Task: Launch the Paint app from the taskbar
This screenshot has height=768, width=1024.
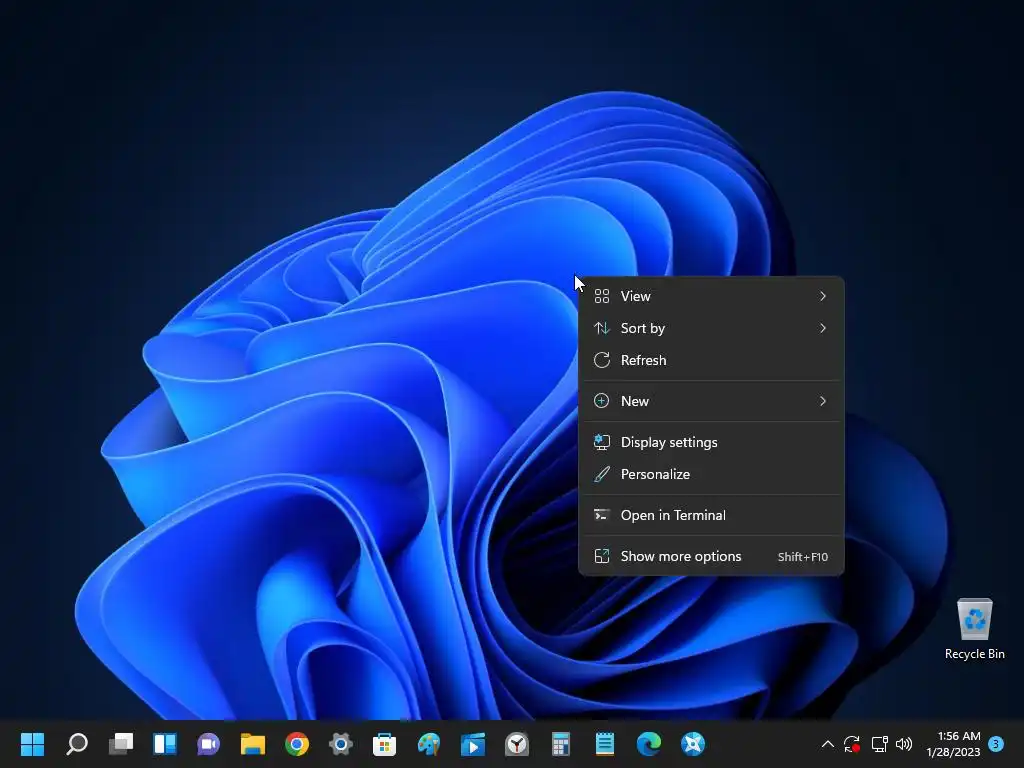Action: pyautogui.click(x=429, y=744)
